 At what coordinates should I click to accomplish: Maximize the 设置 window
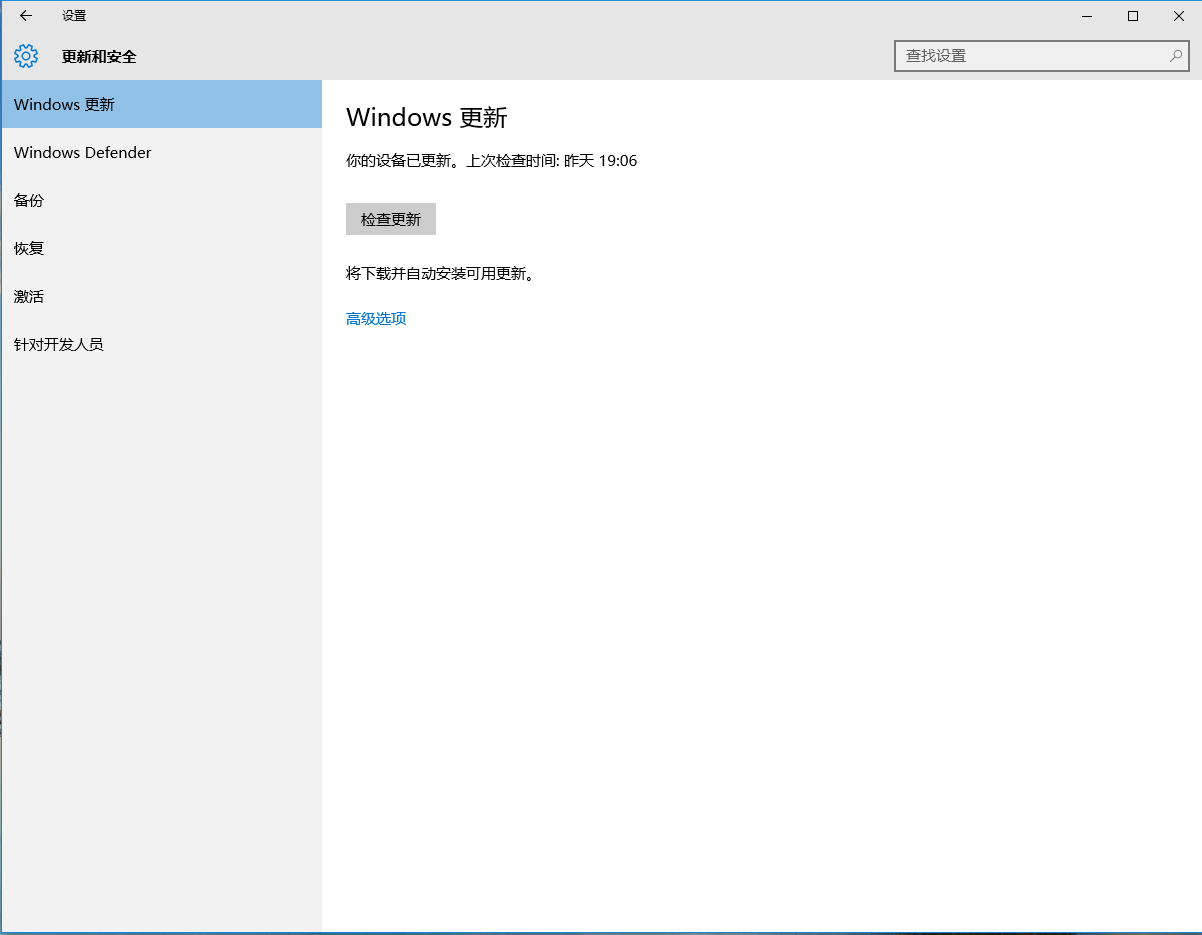tap(1133, 16)
